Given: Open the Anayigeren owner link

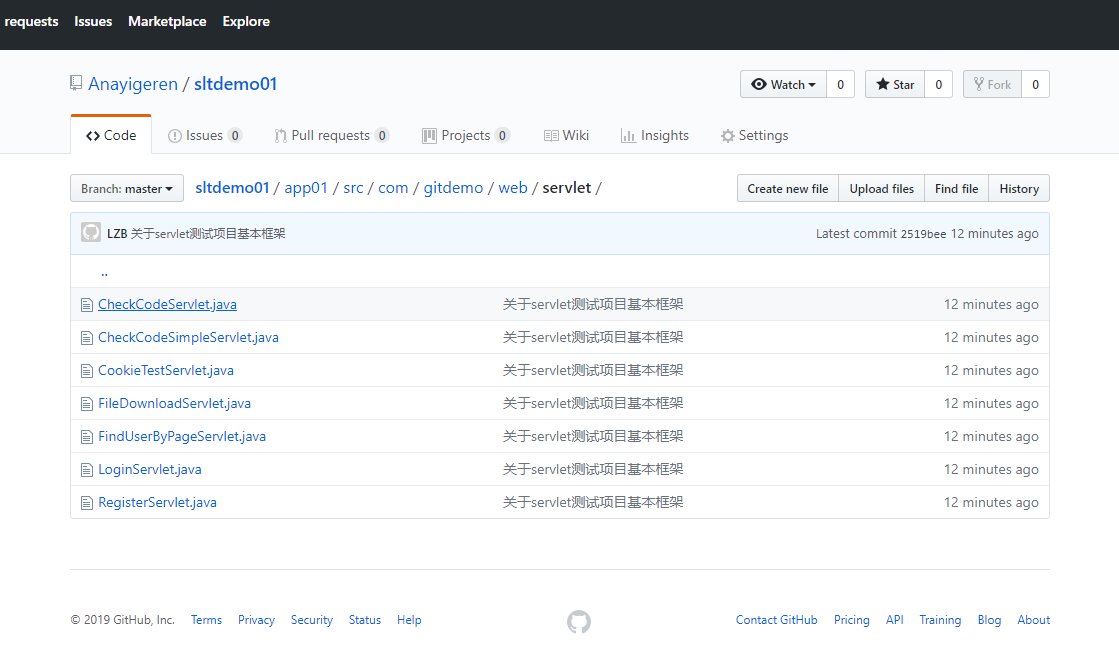Looking at the screenshot, I should tap(133, 84).
